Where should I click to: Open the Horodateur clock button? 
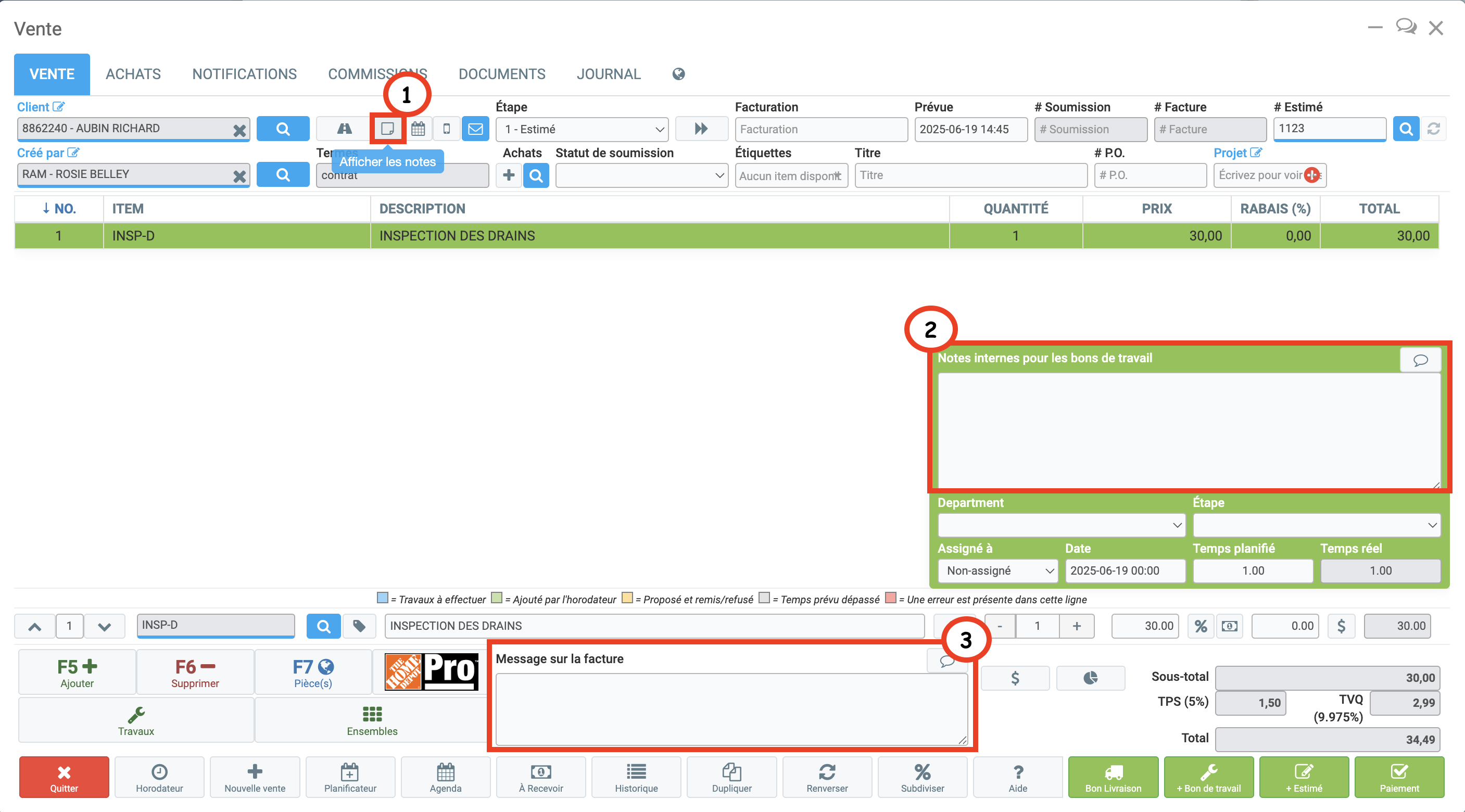pyautogui.click(x=159, y=777)
